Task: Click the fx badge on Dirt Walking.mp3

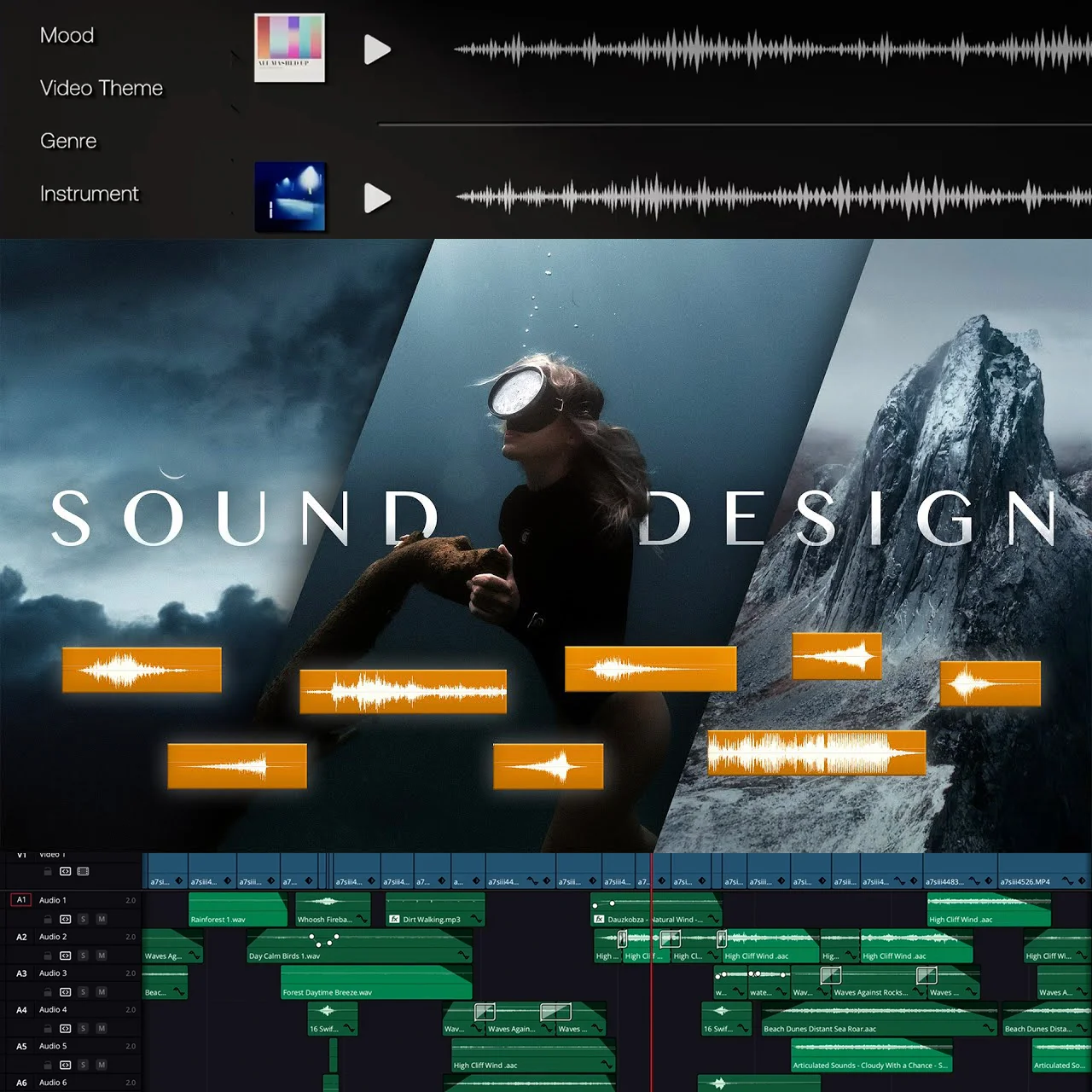Action: (394, 919)
